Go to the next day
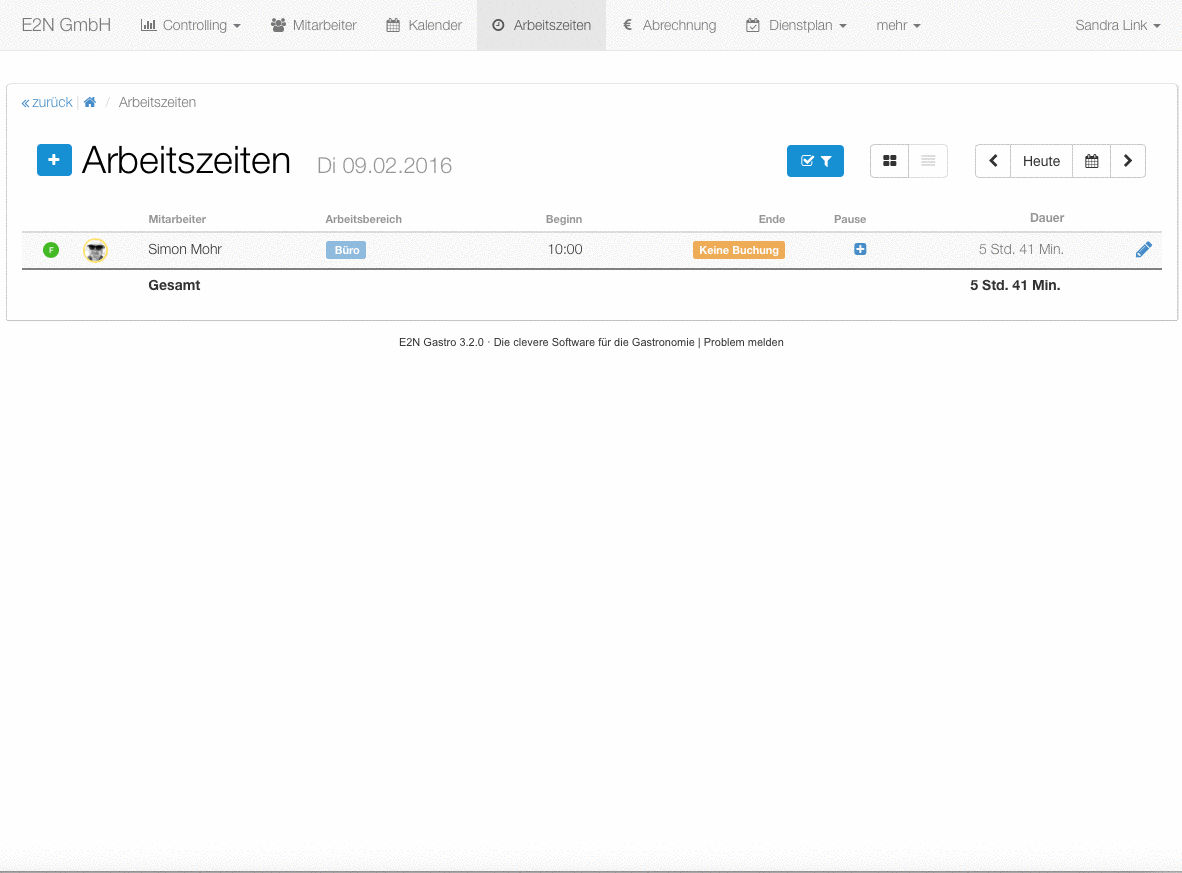 tap(1128, 161)
